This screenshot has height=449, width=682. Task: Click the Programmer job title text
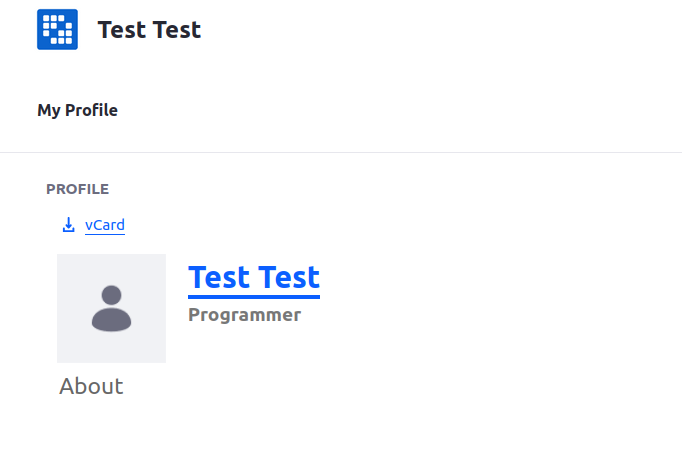[x=244, y=315]
